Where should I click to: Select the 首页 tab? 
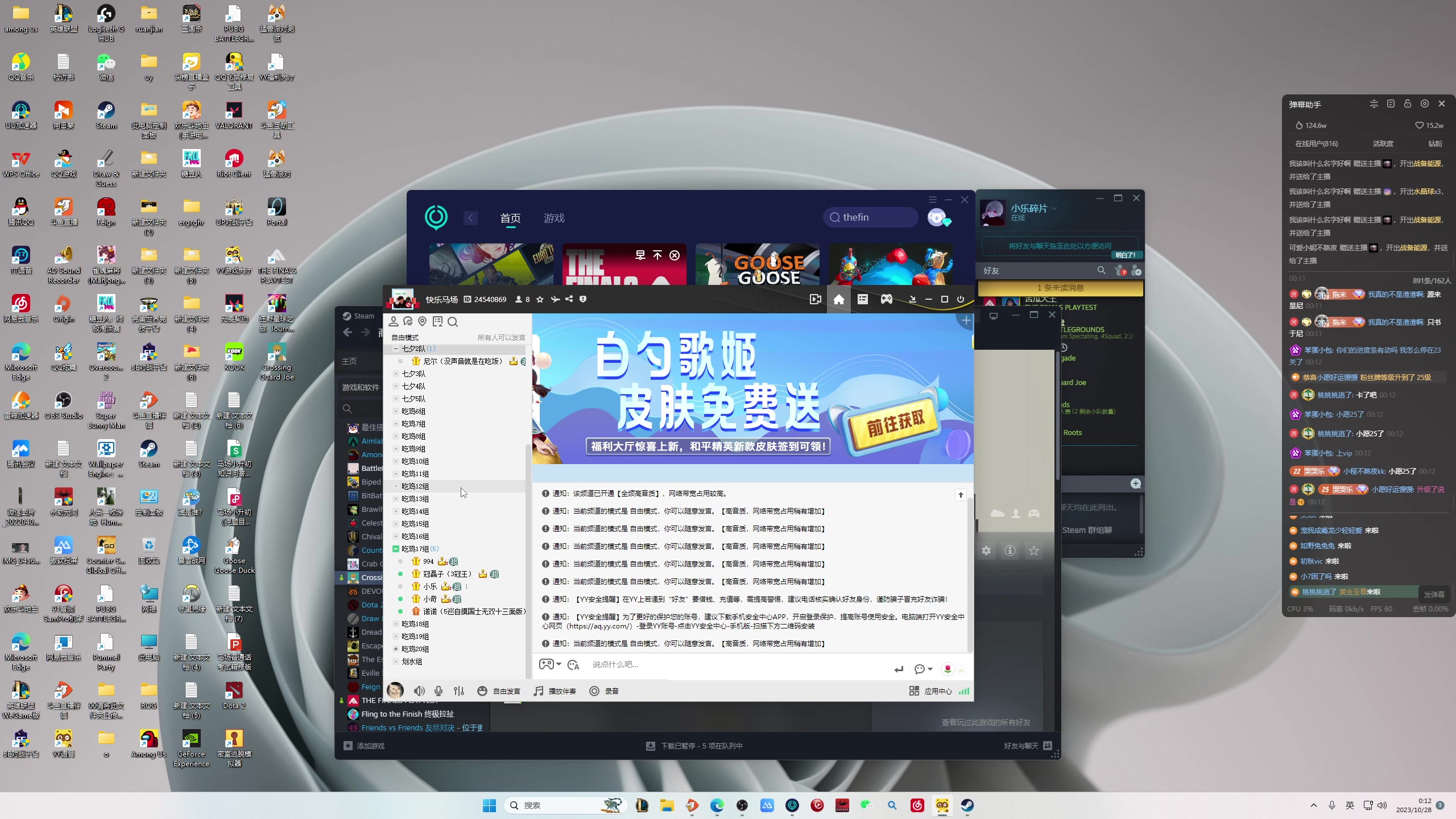[x=510, y=218]
